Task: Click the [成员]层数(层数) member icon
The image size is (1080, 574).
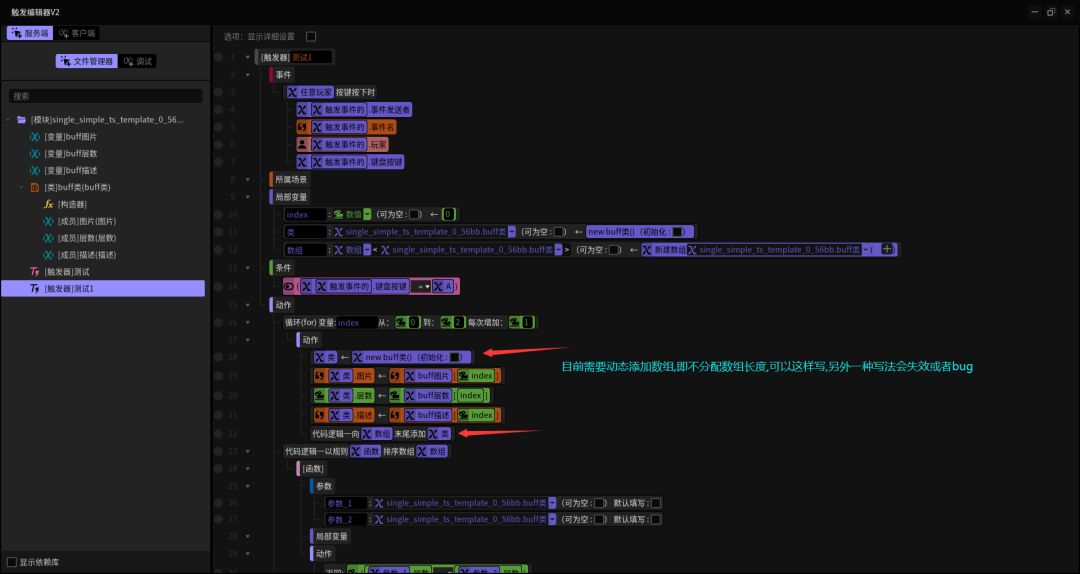Action: pos(48,238)
